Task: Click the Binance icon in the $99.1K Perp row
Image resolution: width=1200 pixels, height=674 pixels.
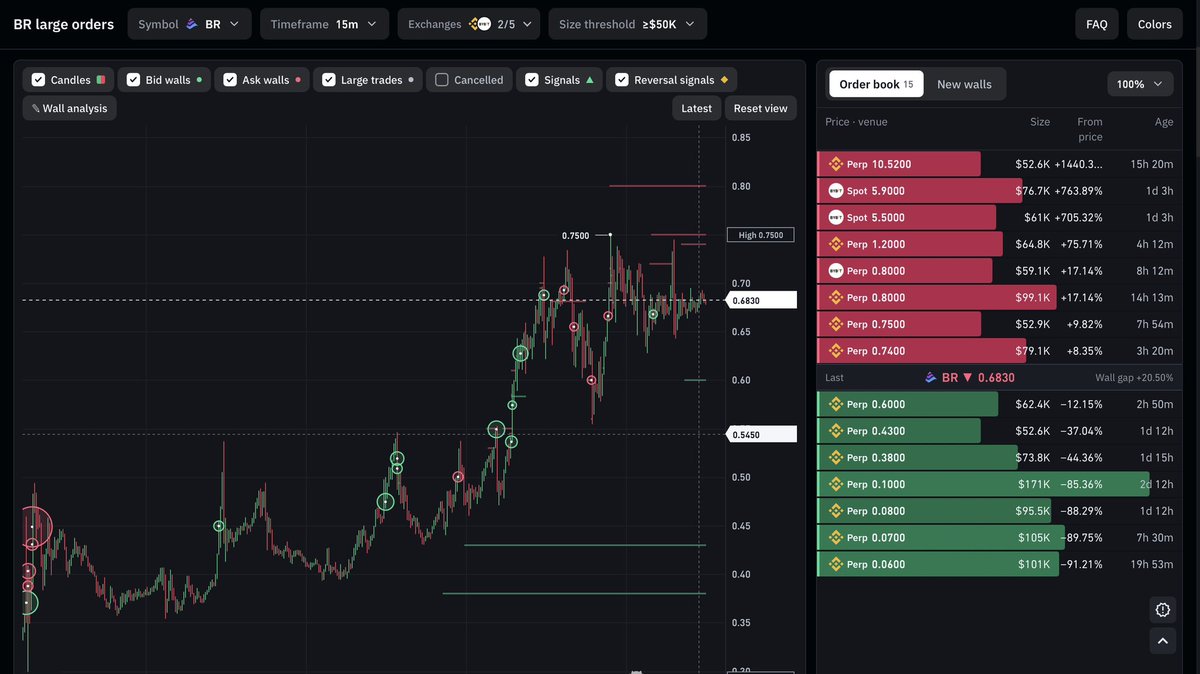Action: point(836,297)
